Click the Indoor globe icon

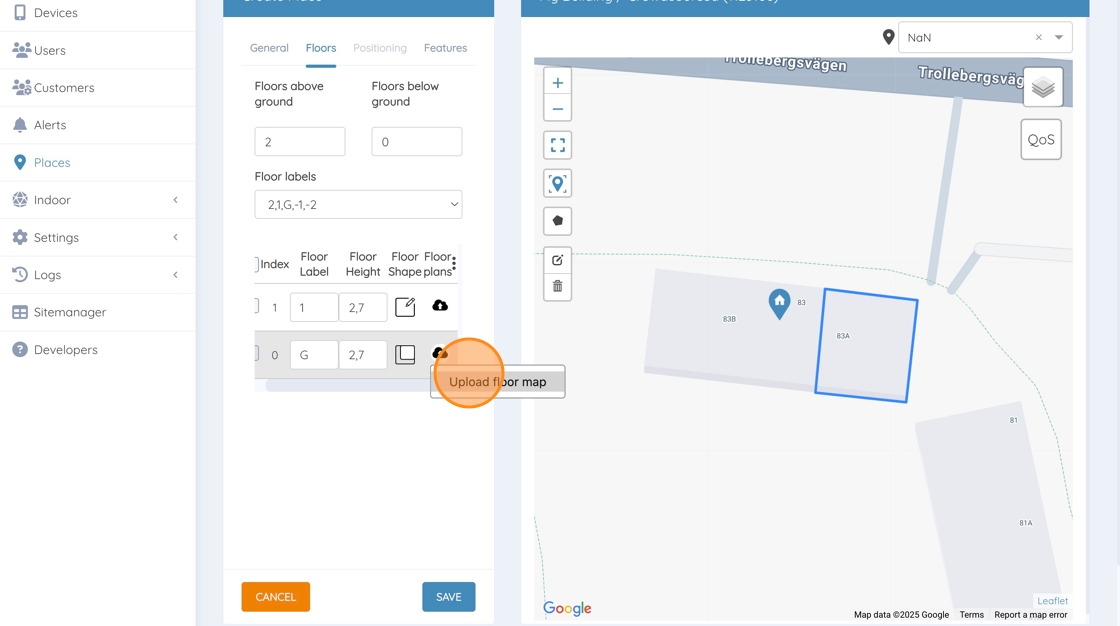(x=20, y=199)
